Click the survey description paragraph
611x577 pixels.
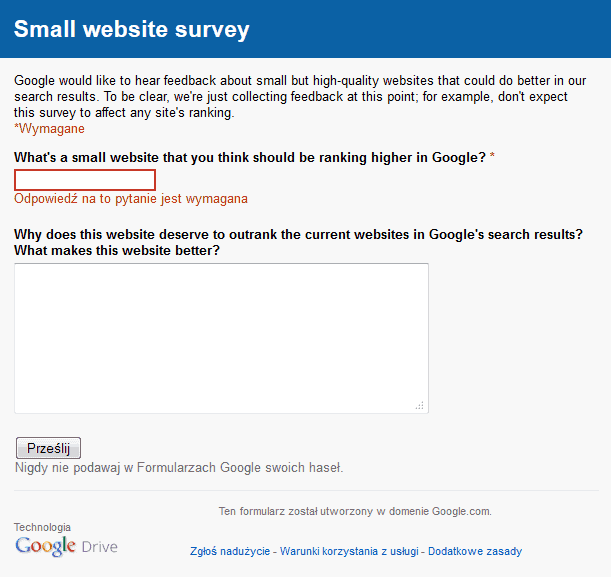(x=300, y=97)
